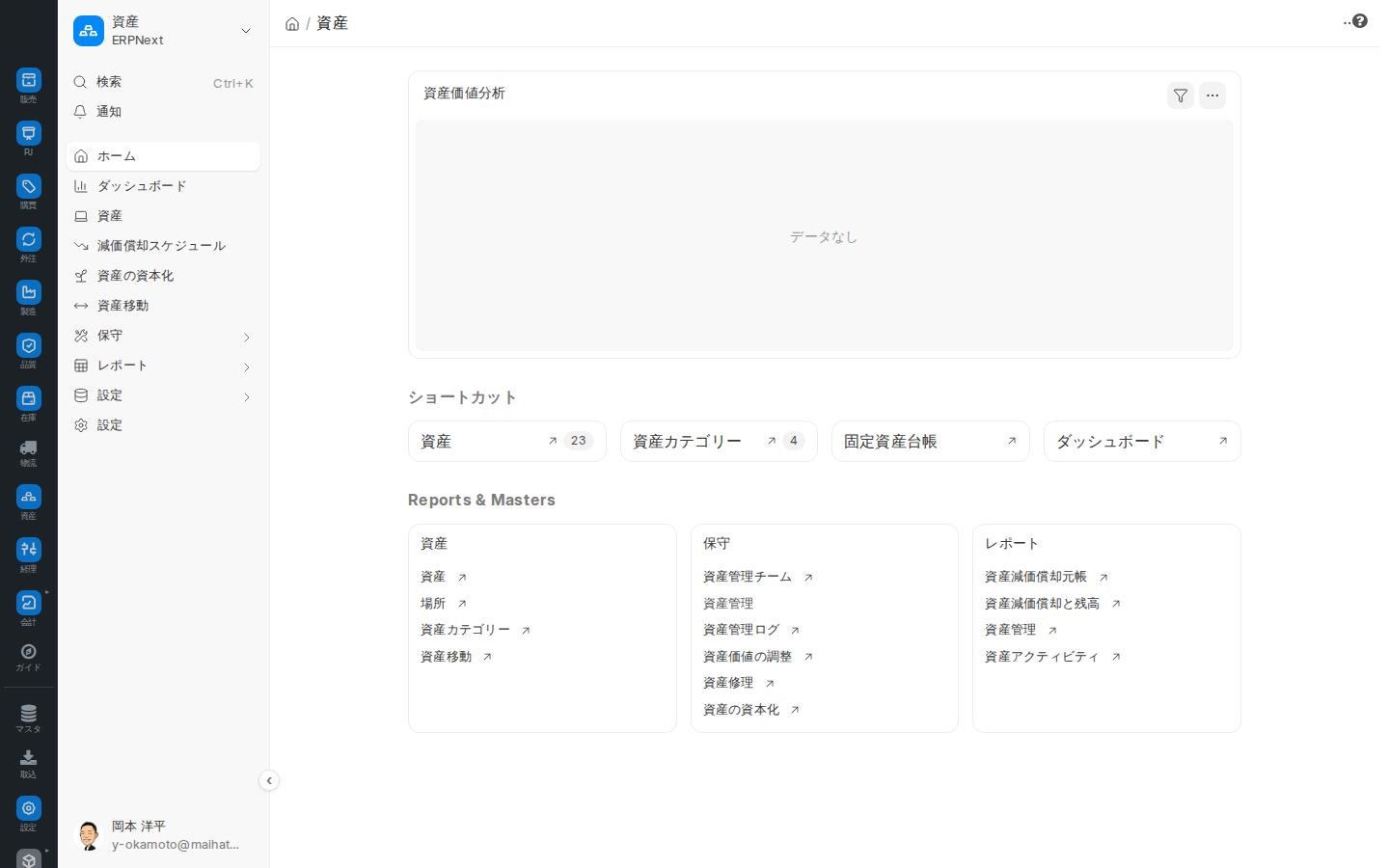The width and height of the screenshot is (1389, 868).
Task: Click the home icon in the breadcrumb
Action: pos(292,24)
